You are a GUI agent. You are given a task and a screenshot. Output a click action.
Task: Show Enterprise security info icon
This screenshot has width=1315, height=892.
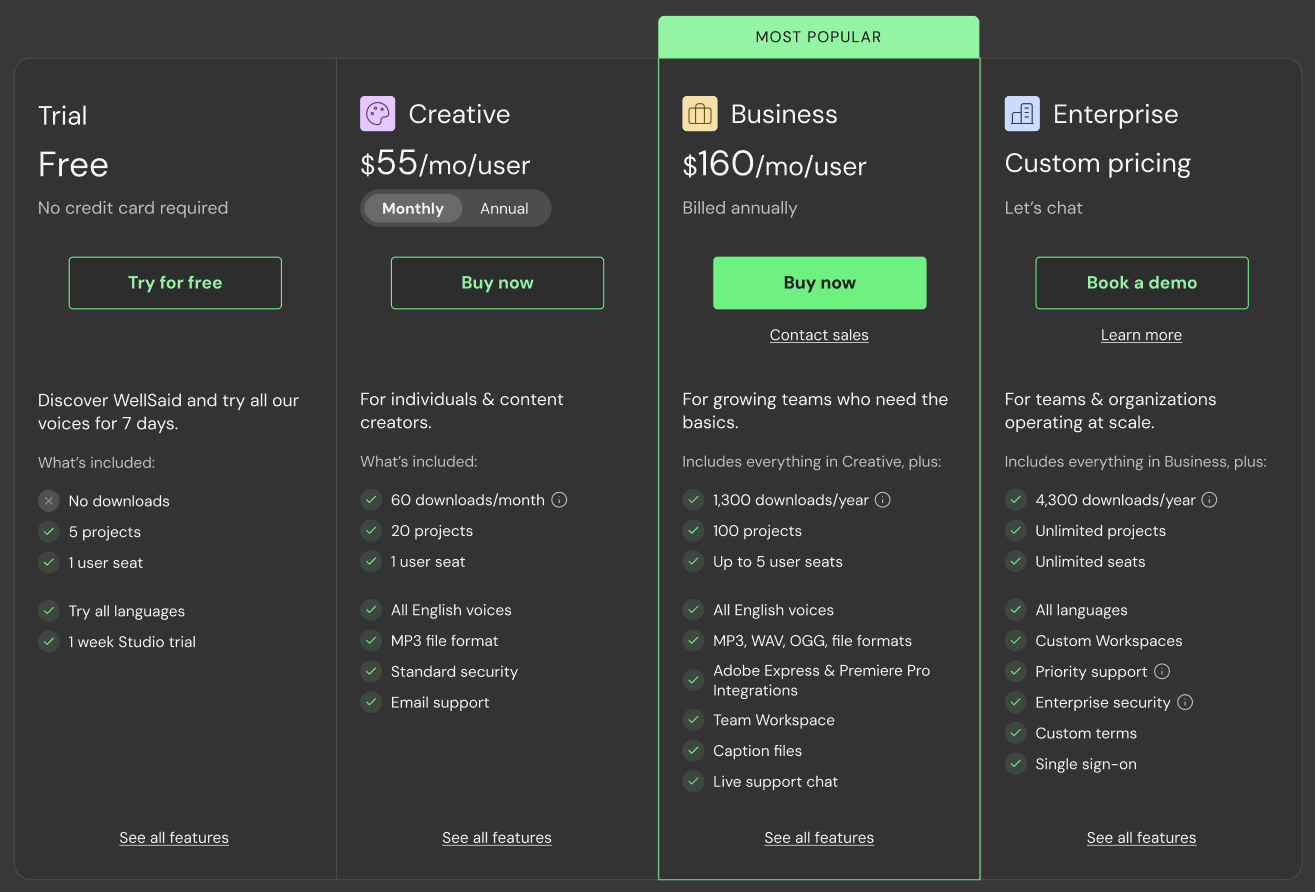[1185, 703]
